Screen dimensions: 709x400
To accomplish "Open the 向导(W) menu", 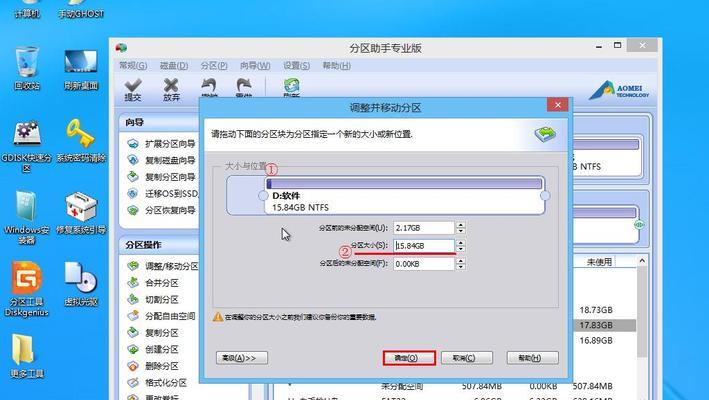I will coord(255,66).
